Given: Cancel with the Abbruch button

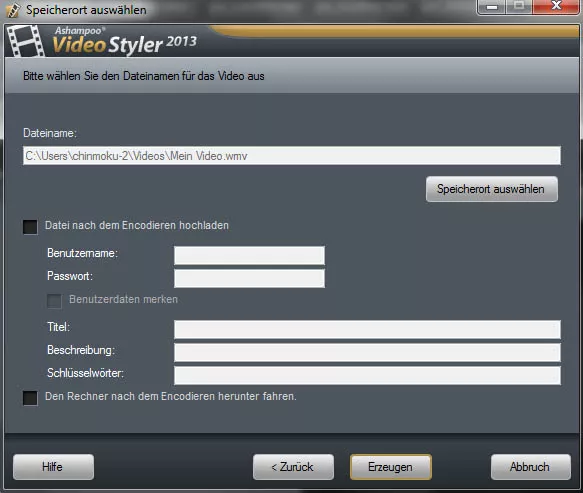Looking at the screenshot, I should pos(531,467).
